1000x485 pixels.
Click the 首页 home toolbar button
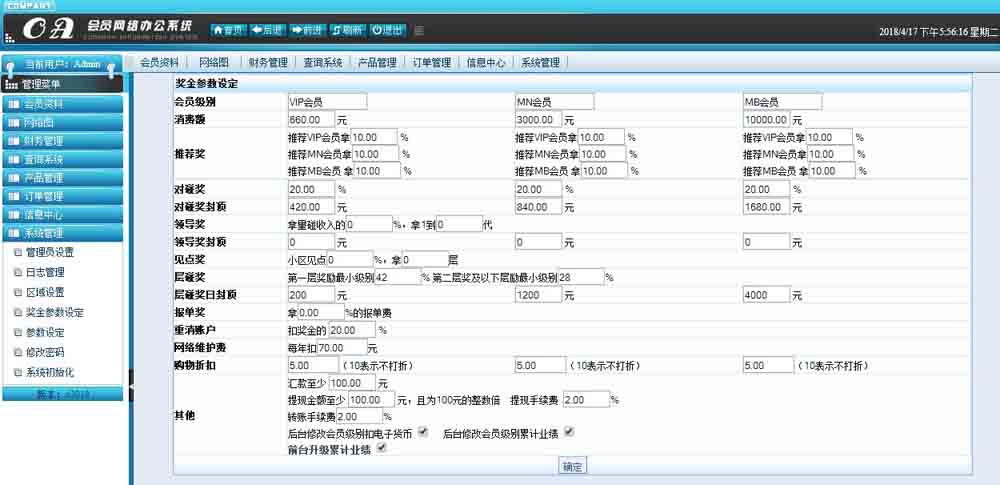228,30
